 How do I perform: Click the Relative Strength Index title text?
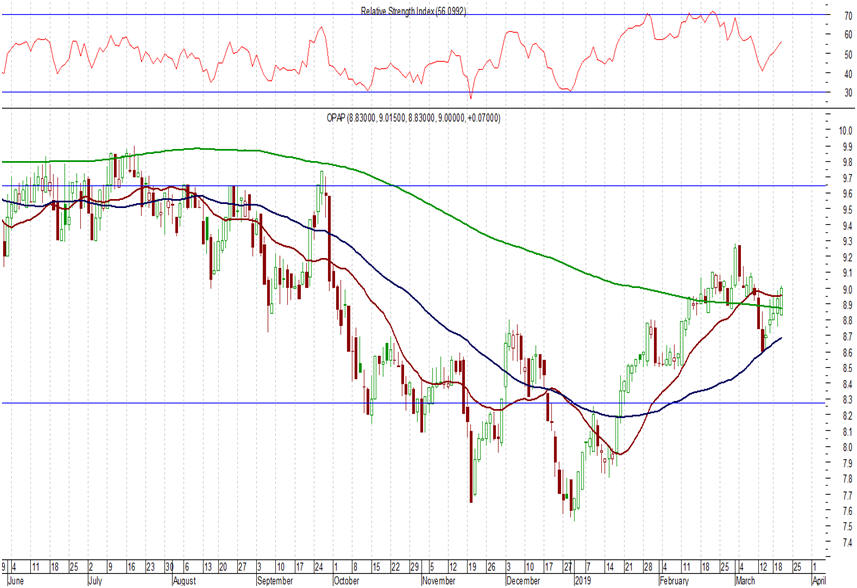click(x=413, y=11)
